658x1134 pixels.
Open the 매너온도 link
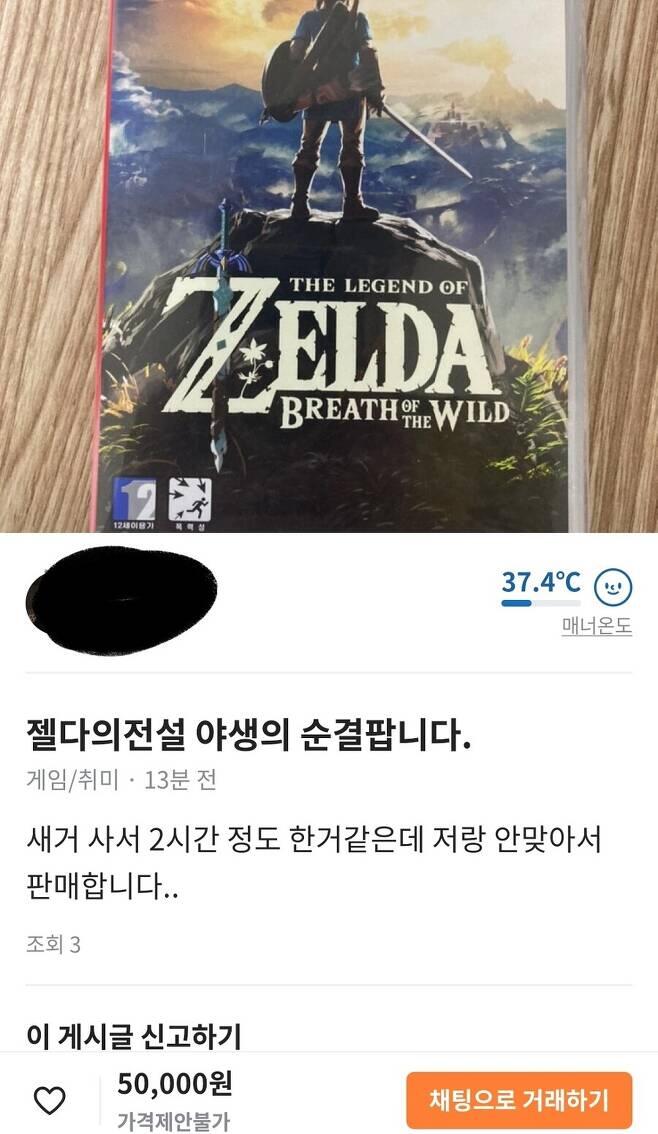pyautogui.click(x=597, y=626)
